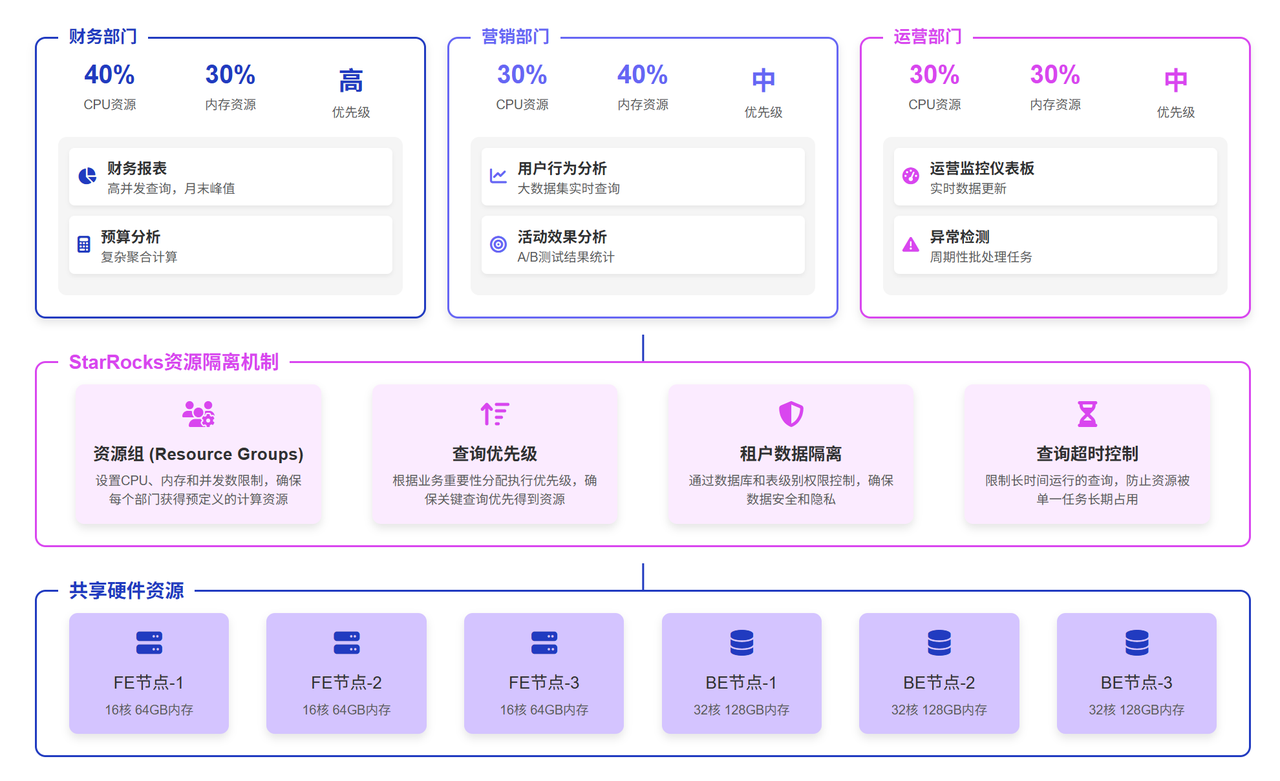1280x781 pixels.
Task: Click the 查询超时控制 title
Action: tap(1087, 454)
